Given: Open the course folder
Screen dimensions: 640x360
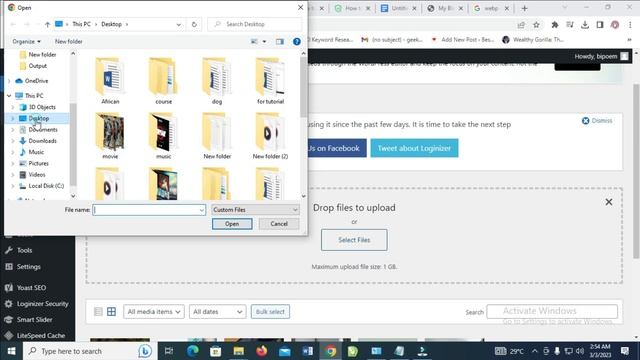Looking at the screenshot, I should click(163, 81).
